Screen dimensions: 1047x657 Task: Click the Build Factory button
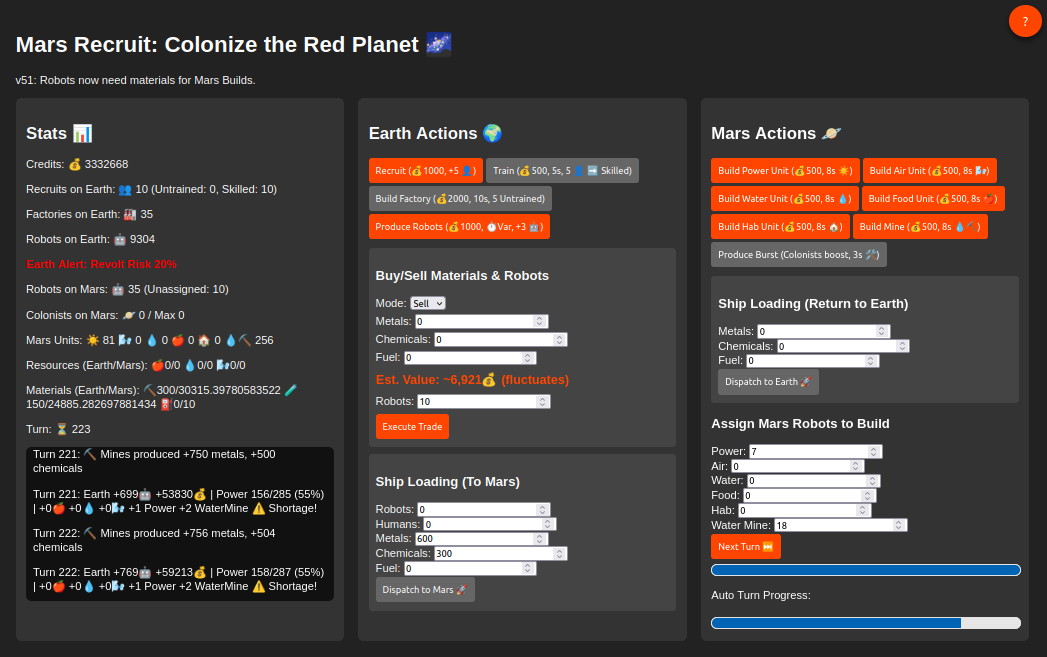459,198
